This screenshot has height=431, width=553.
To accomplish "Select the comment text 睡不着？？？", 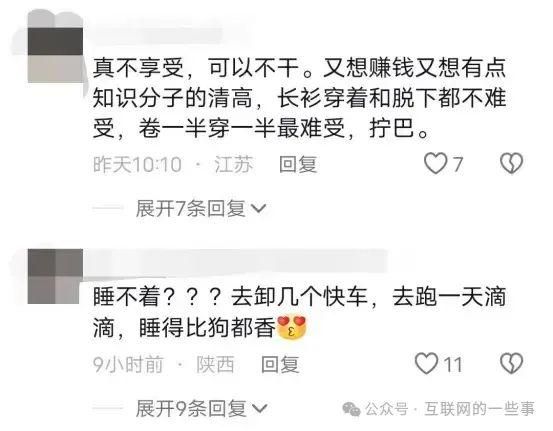I will [157, 296].
